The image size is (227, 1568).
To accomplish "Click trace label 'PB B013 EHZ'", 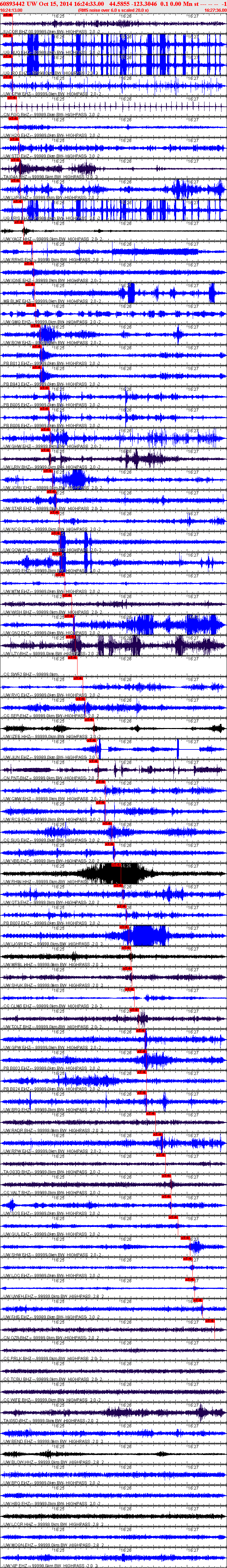I will 16,363.
